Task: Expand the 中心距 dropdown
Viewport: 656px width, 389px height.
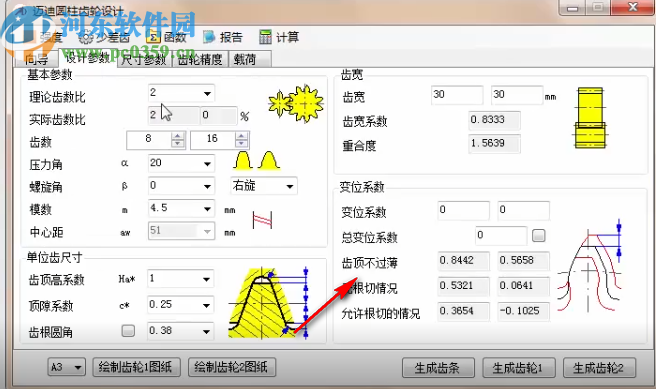Action: click(x=207, y=231)
